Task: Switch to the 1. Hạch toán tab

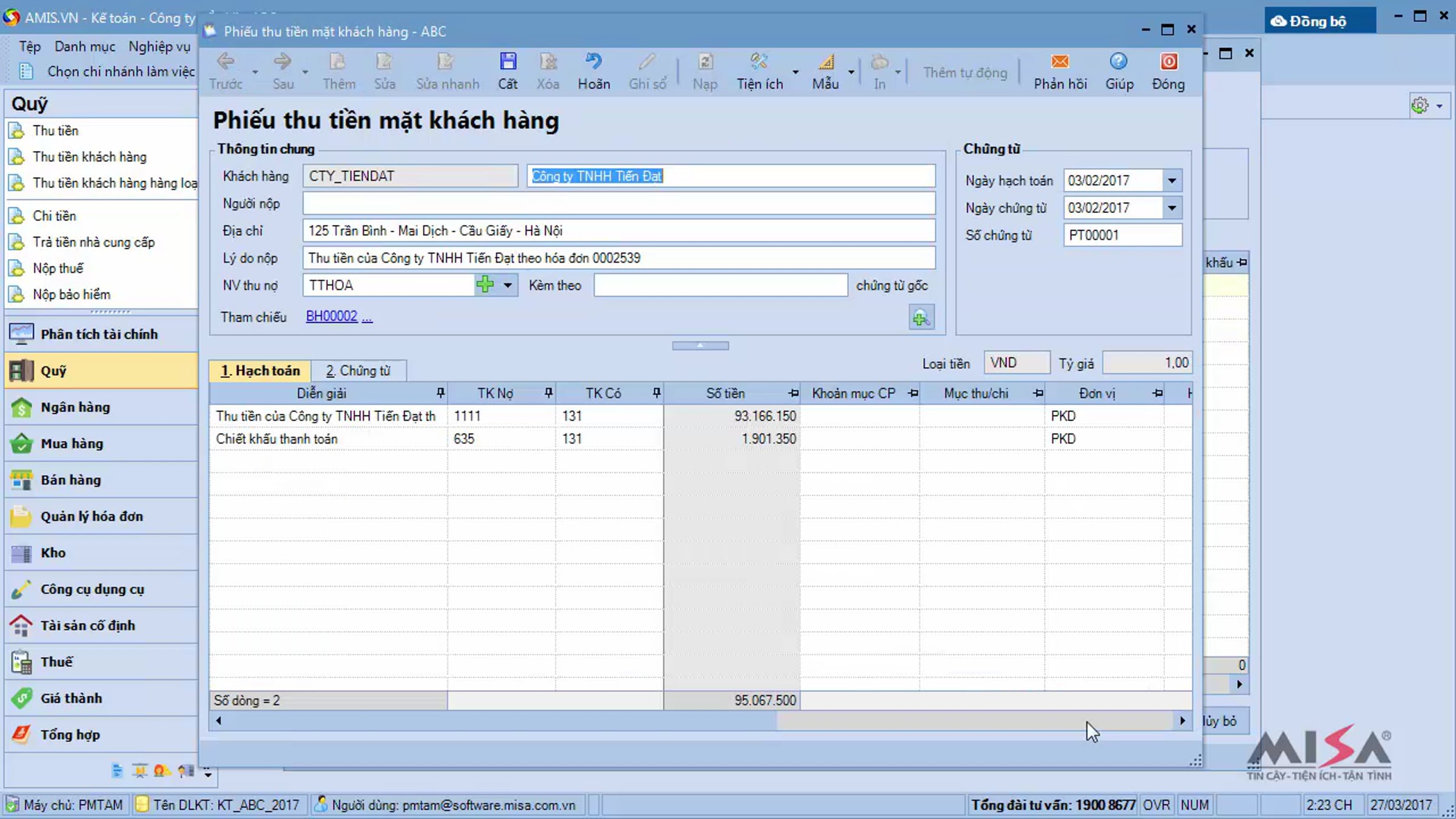Action: 260,371
